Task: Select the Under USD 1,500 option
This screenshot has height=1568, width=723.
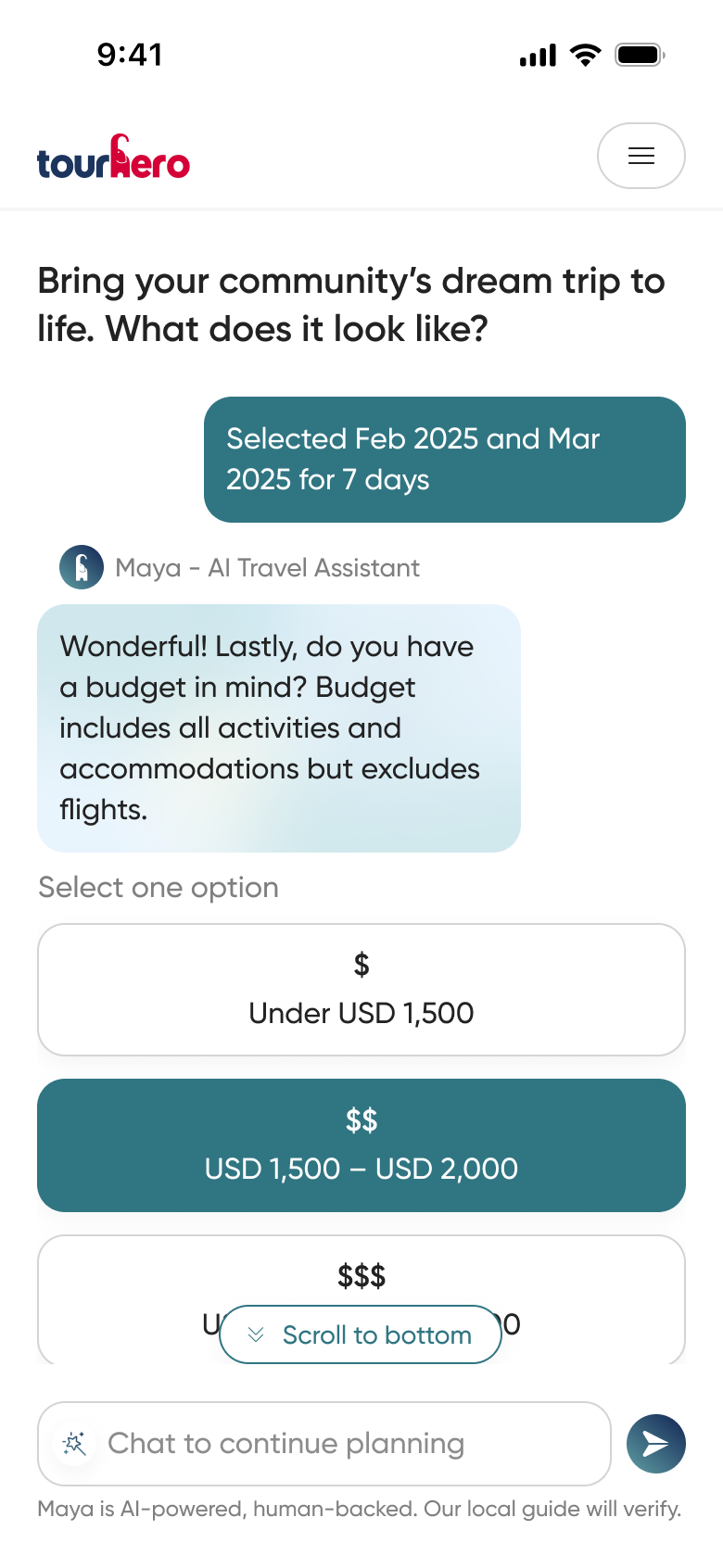Action: point(361,990)
